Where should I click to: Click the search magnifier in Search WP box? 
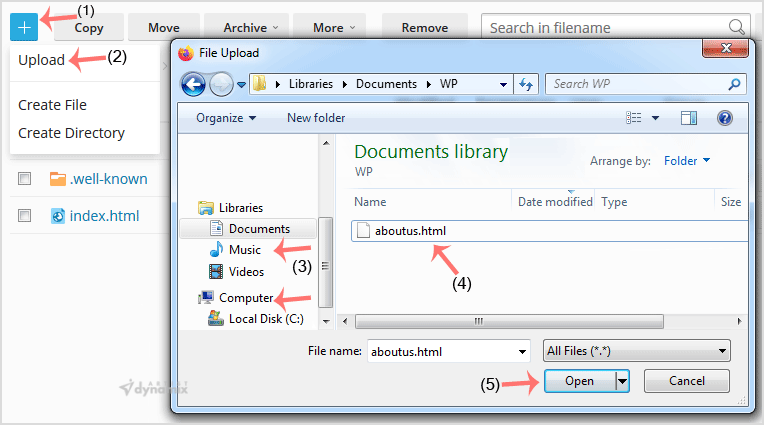coord(735,85)
